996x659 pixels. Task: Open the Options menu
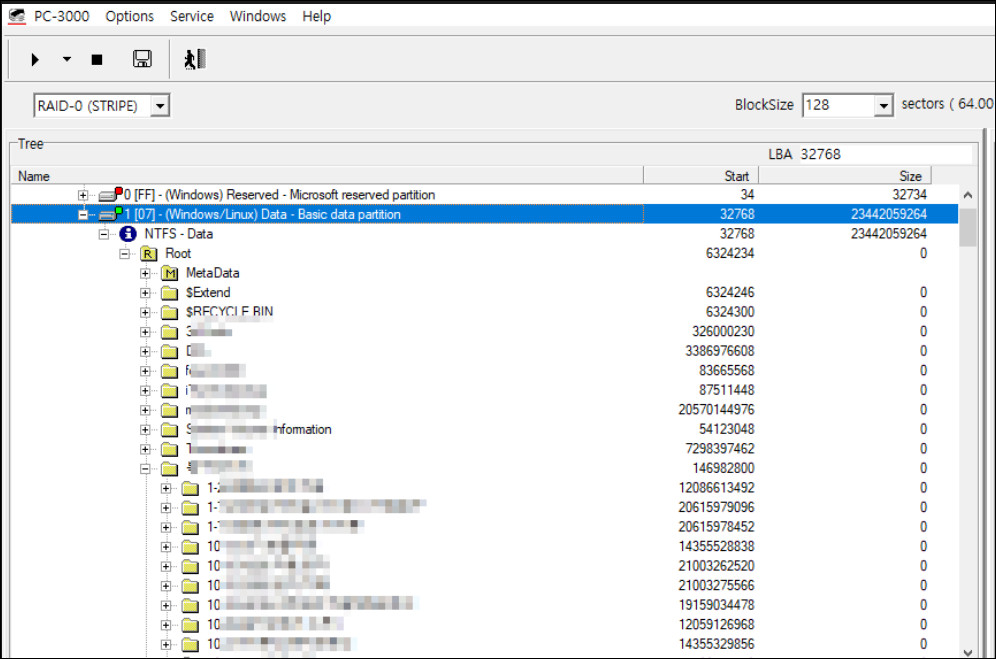[x=130, y=16]
